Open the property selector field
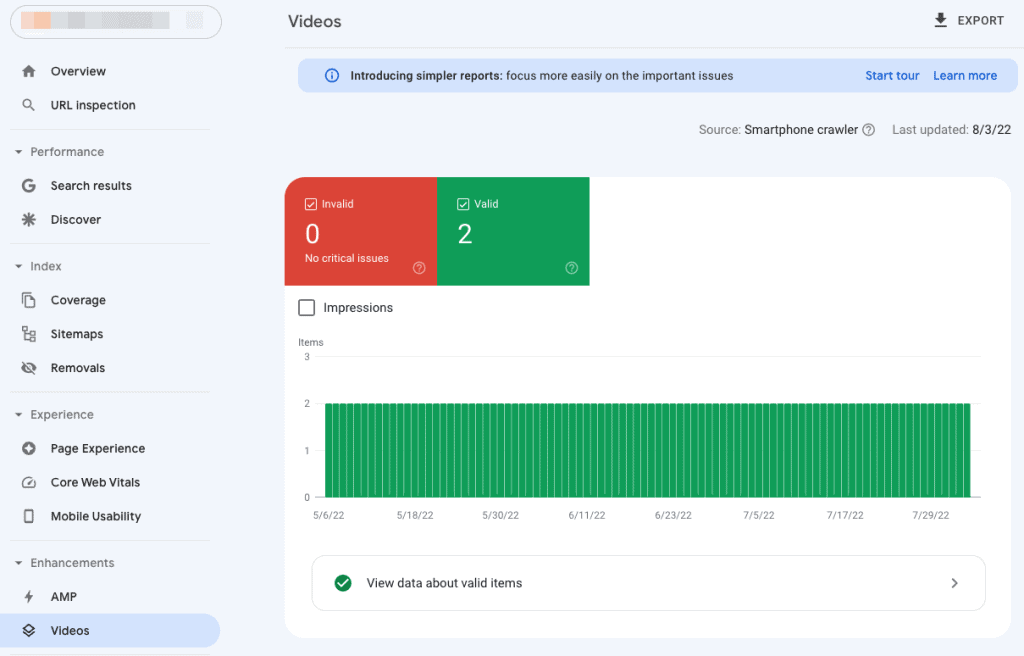 click(115, 21)
